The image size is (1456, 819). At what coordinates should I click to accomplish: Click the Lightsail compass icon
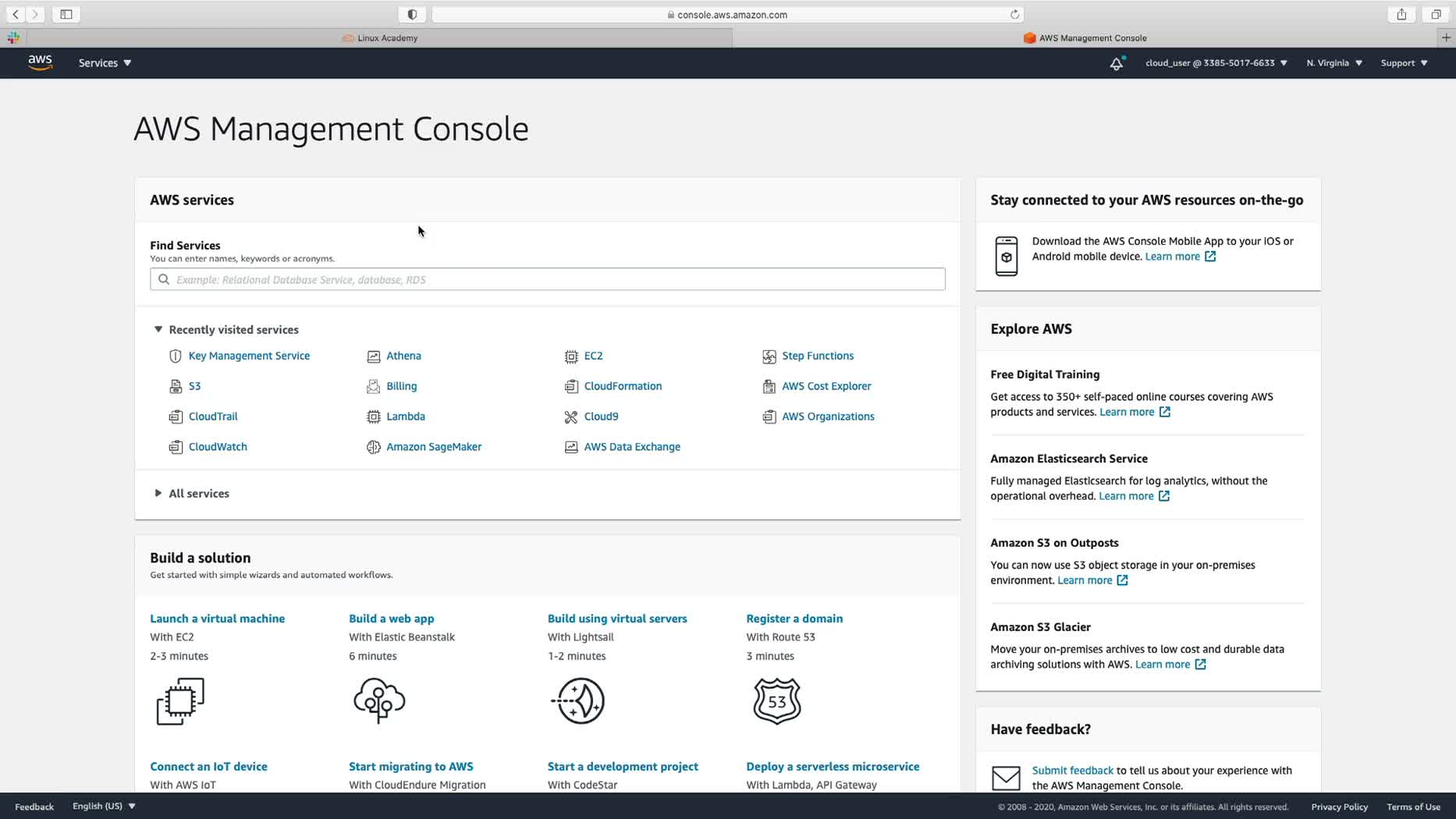pos(578,700)
